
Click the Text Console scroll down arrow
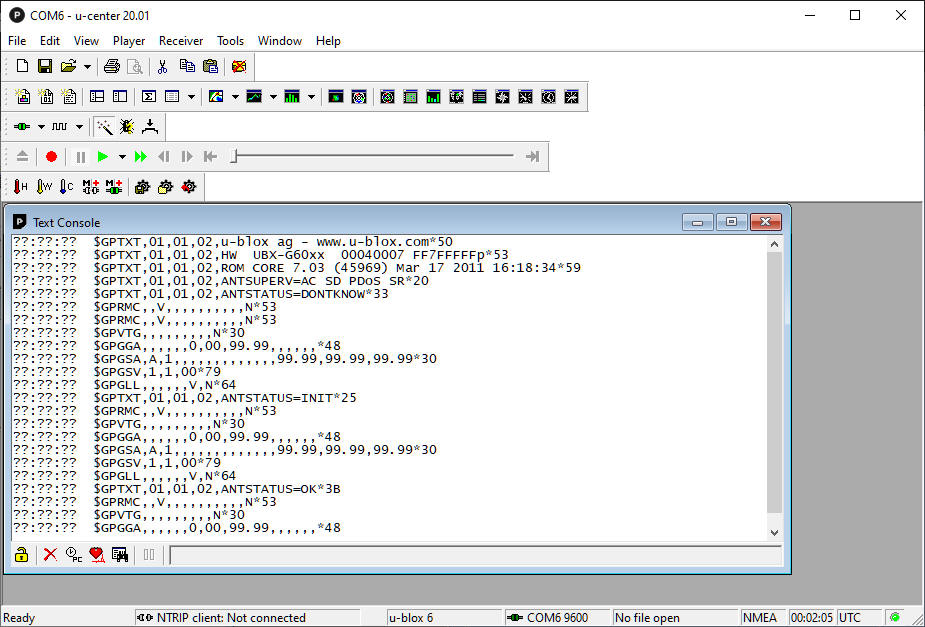pos(775,533)
